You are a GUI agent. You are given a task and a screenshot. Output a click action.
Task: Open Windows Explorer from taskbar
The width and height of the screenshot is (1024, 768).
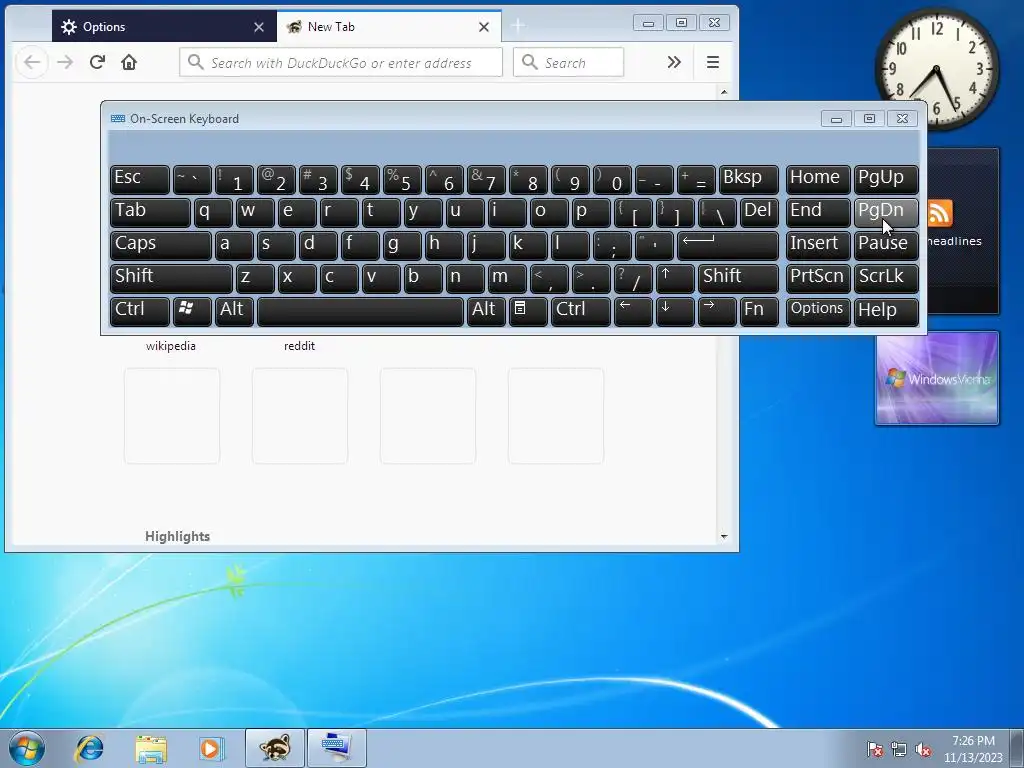point(151,748)
